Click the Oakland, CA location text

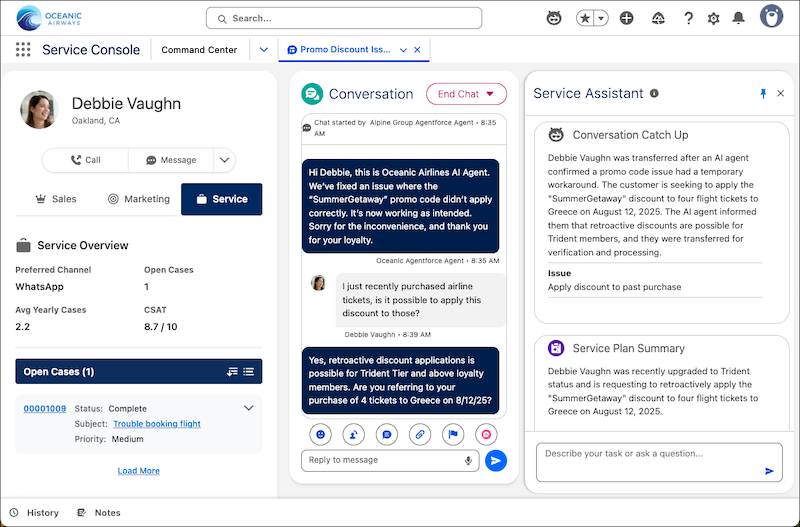96,121
